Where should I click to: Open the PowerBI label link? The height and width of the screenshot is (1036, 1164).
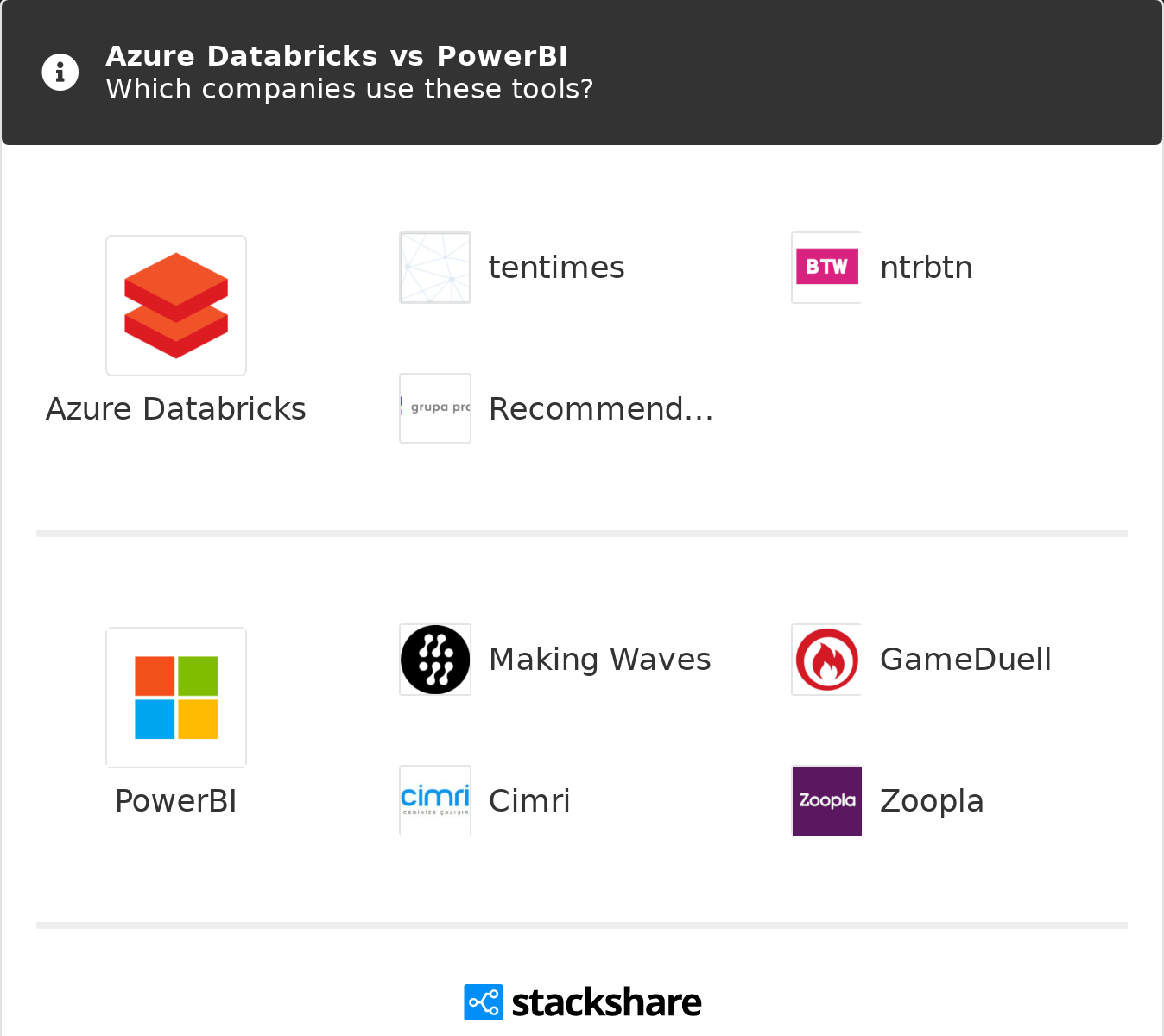click(x=176, y=801)
